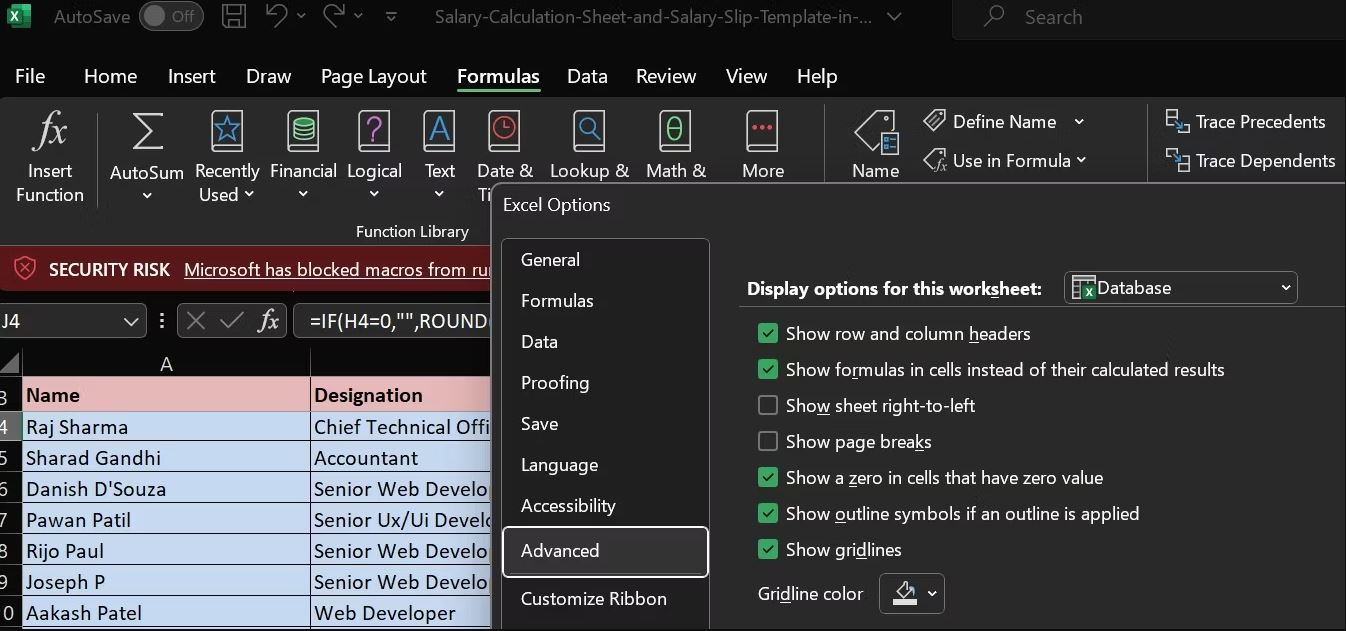Open the Math & Trig functions icon
Screen dimensions: 1346x631
675,132
